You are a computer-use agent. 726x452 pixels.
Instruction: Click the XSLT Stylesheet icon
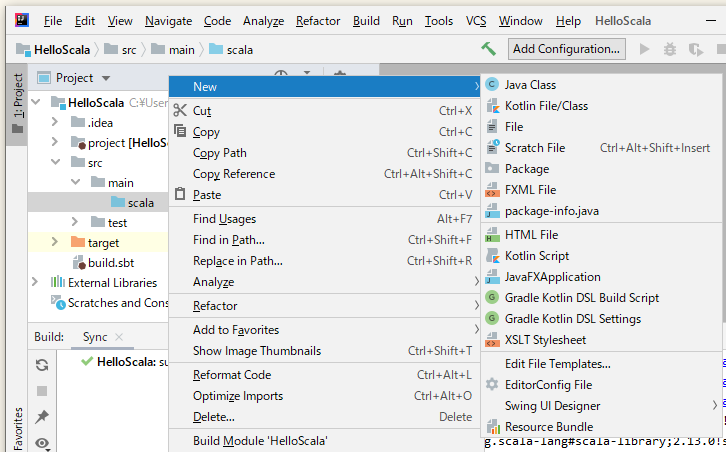(492, 339)
